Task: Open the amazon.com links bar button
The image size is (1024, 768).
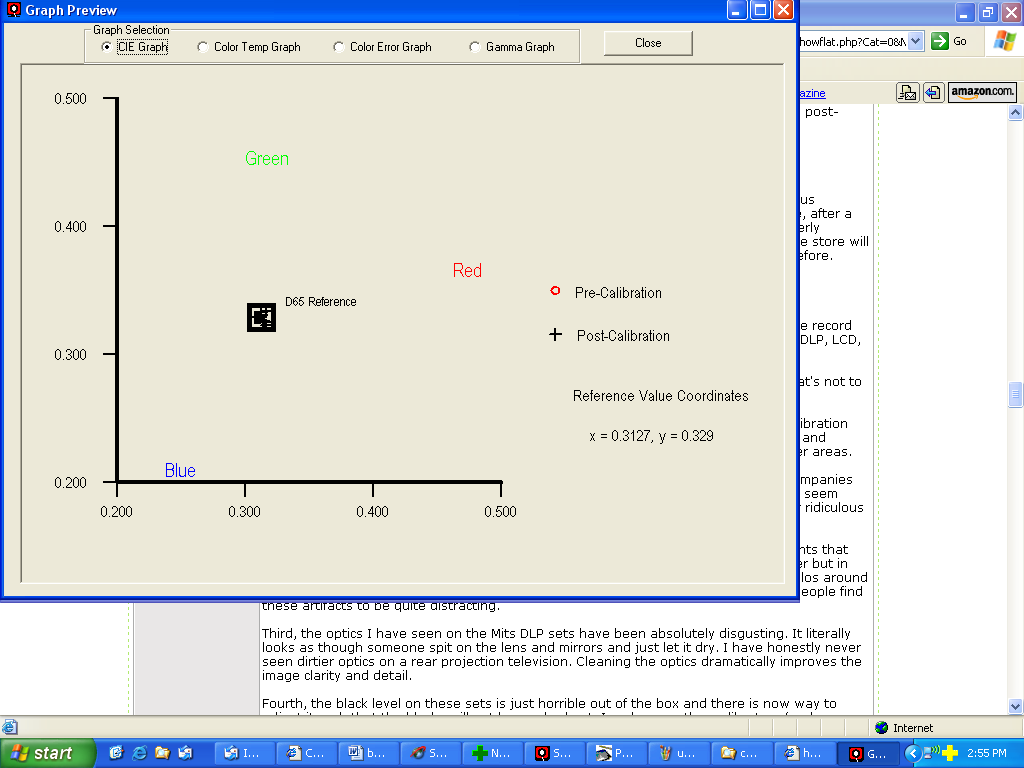Action: point(982,92)
